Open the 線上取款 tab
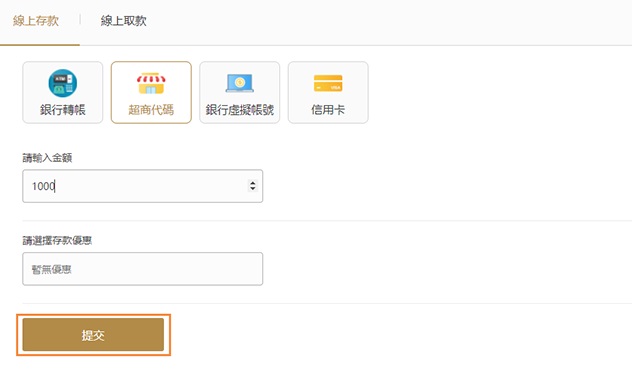 pyautogui.click(x=124, y=21)
